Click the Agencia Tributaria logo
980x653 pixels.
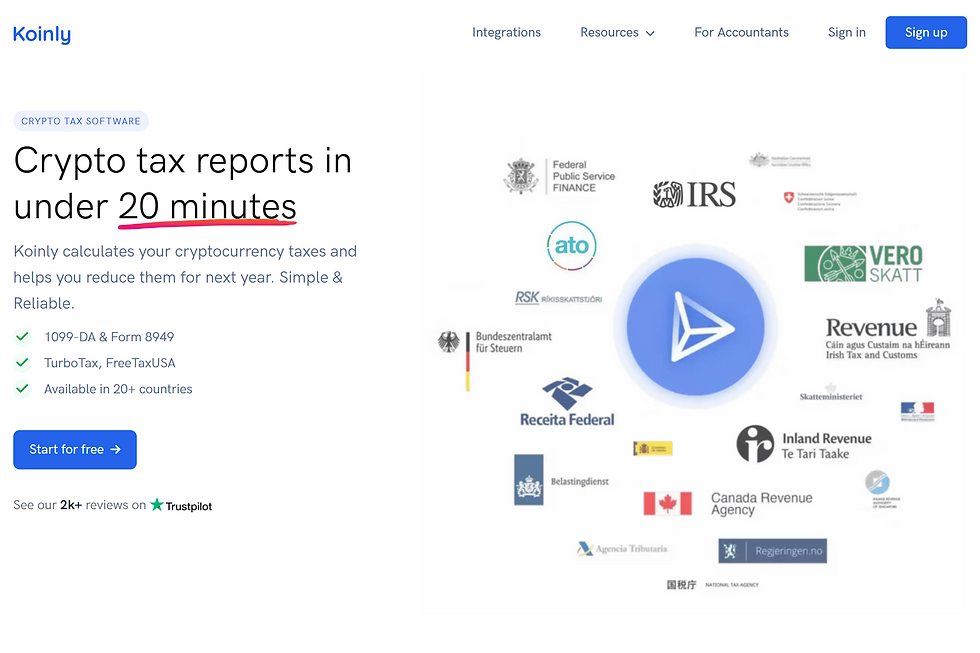tap(622, 549)
